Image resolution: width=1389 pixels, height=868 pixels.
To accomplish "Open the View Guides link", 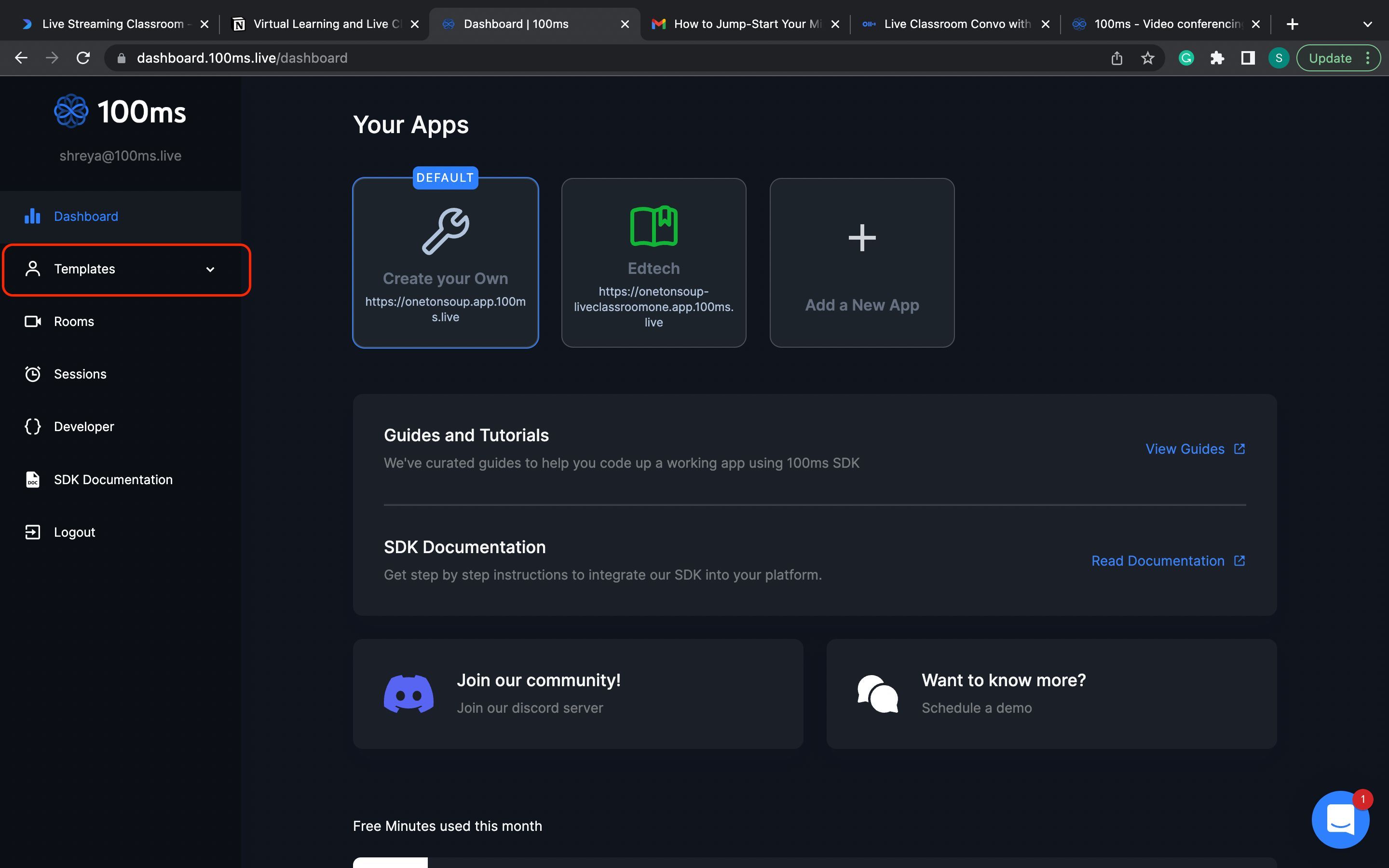I will pyautogui.click(x=1185, y=449).
